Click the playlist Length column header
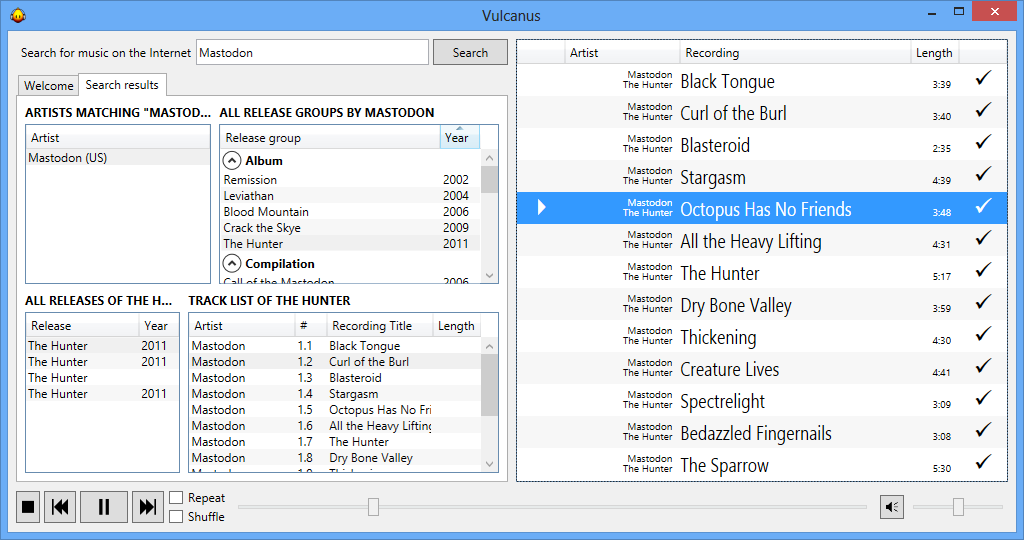Image resolution: width=1024 pixels, height=540 pixels. tap(934, 53)
